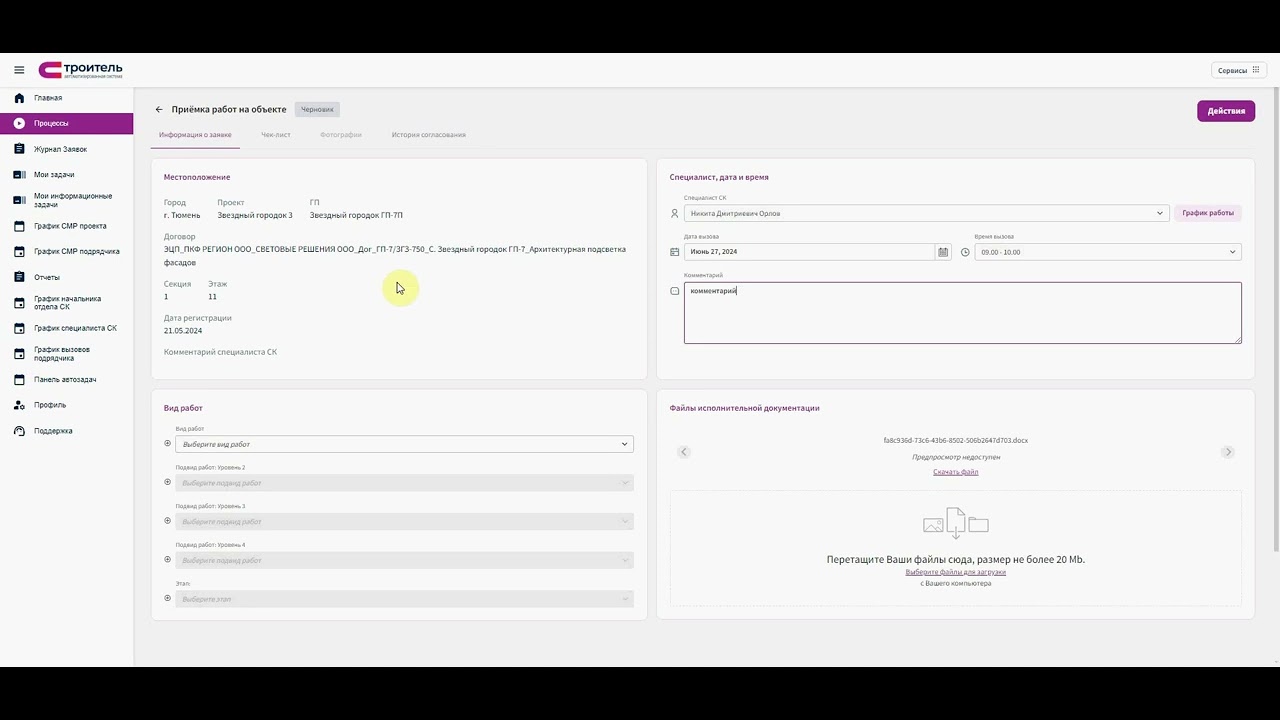Open the Подвид работ Уровень 4 dropdown

pos(404,560)
